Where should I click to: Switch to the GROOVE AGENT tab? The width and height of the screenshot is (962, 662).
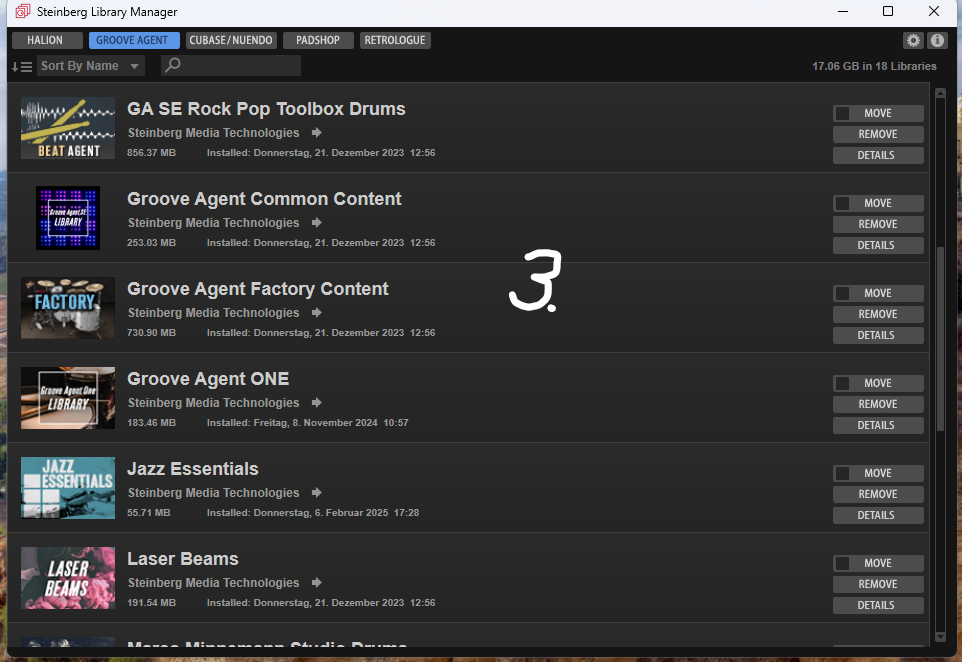[134, 40]
